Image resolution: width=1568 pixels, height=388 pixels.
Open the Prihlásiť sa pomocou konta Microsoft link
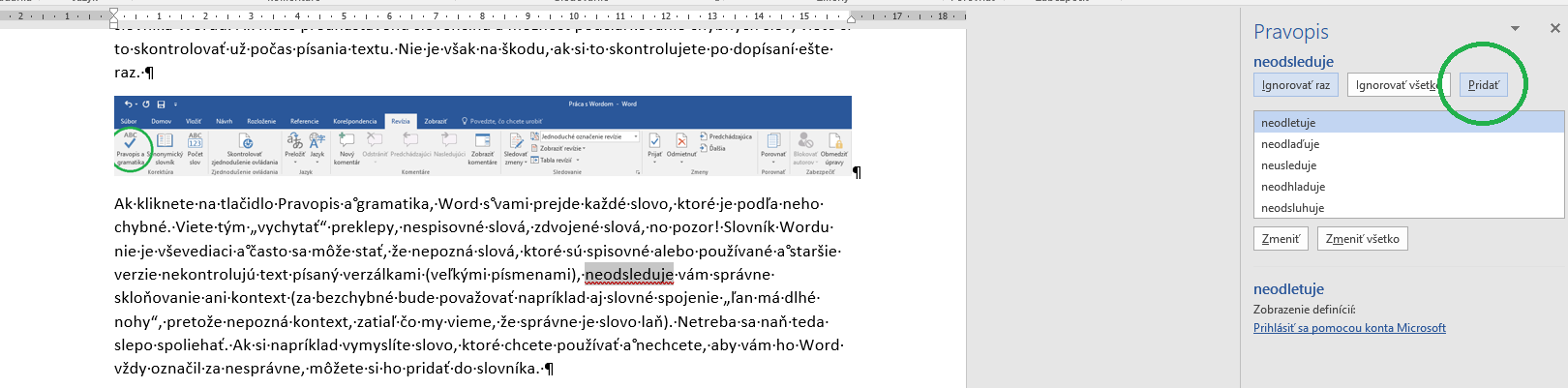(x=1349, y=328)
